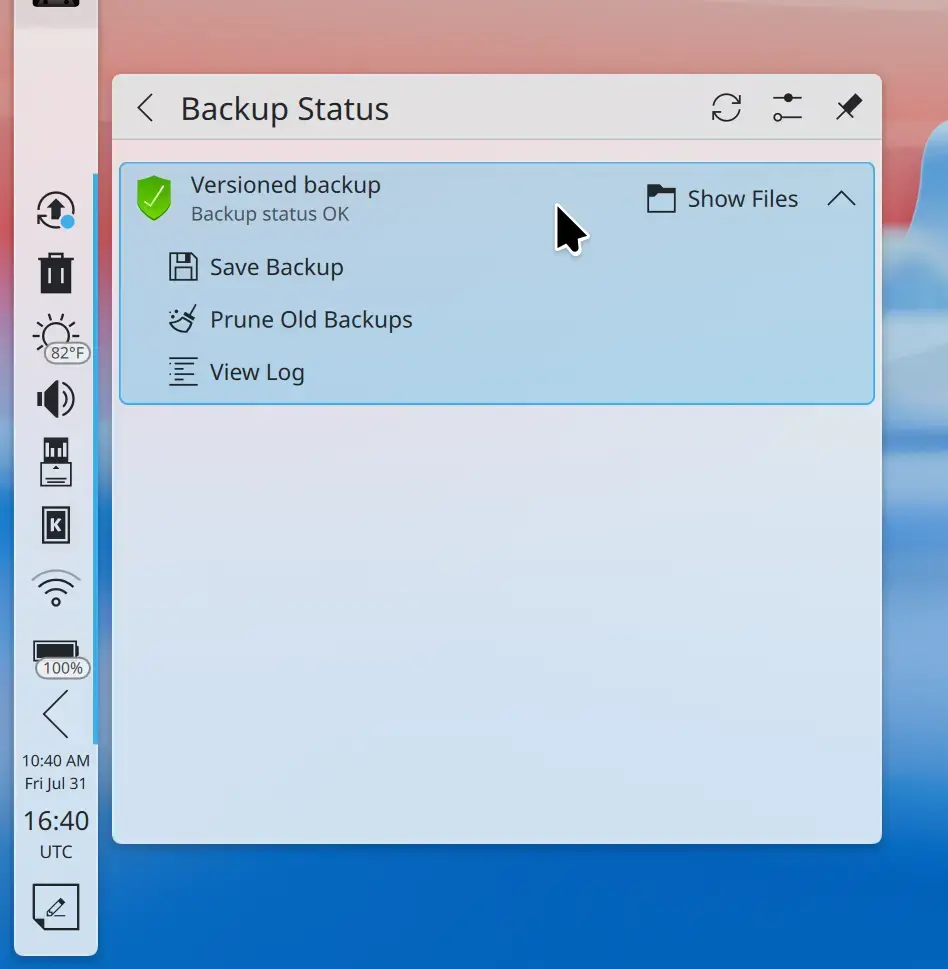Collapse the system tray hidden icons arrow
This screenshot has width=948, height=969.
click(56, 714)
